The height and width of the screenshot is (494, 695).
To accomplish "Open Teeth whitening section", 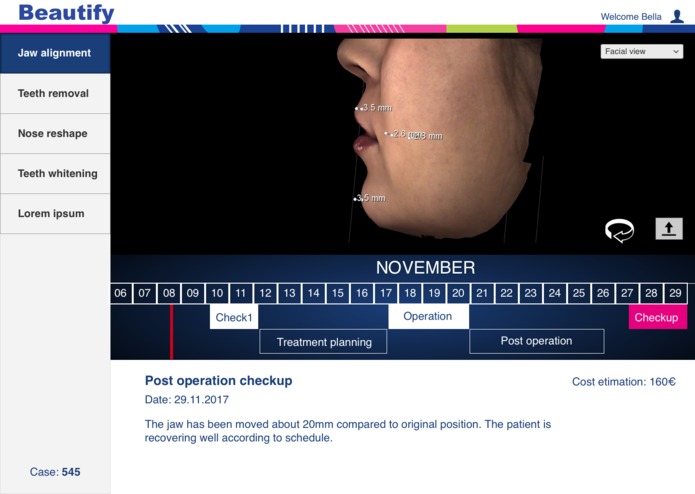I will (55, 173).
